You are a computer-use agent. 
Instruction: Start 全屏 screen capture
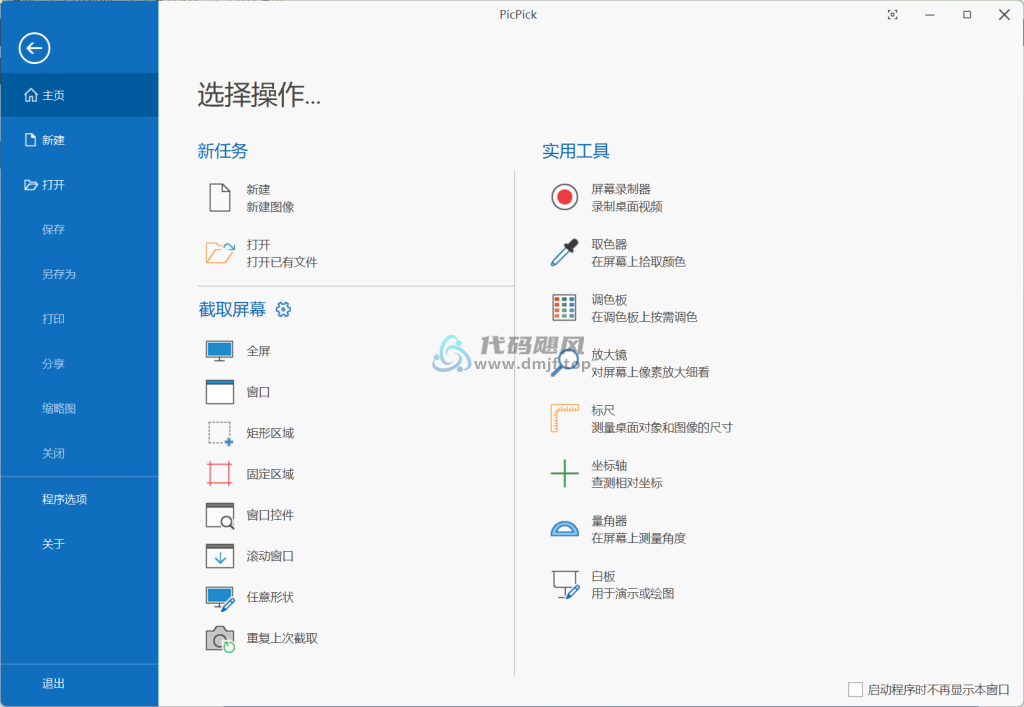click(x=259, y=351)
